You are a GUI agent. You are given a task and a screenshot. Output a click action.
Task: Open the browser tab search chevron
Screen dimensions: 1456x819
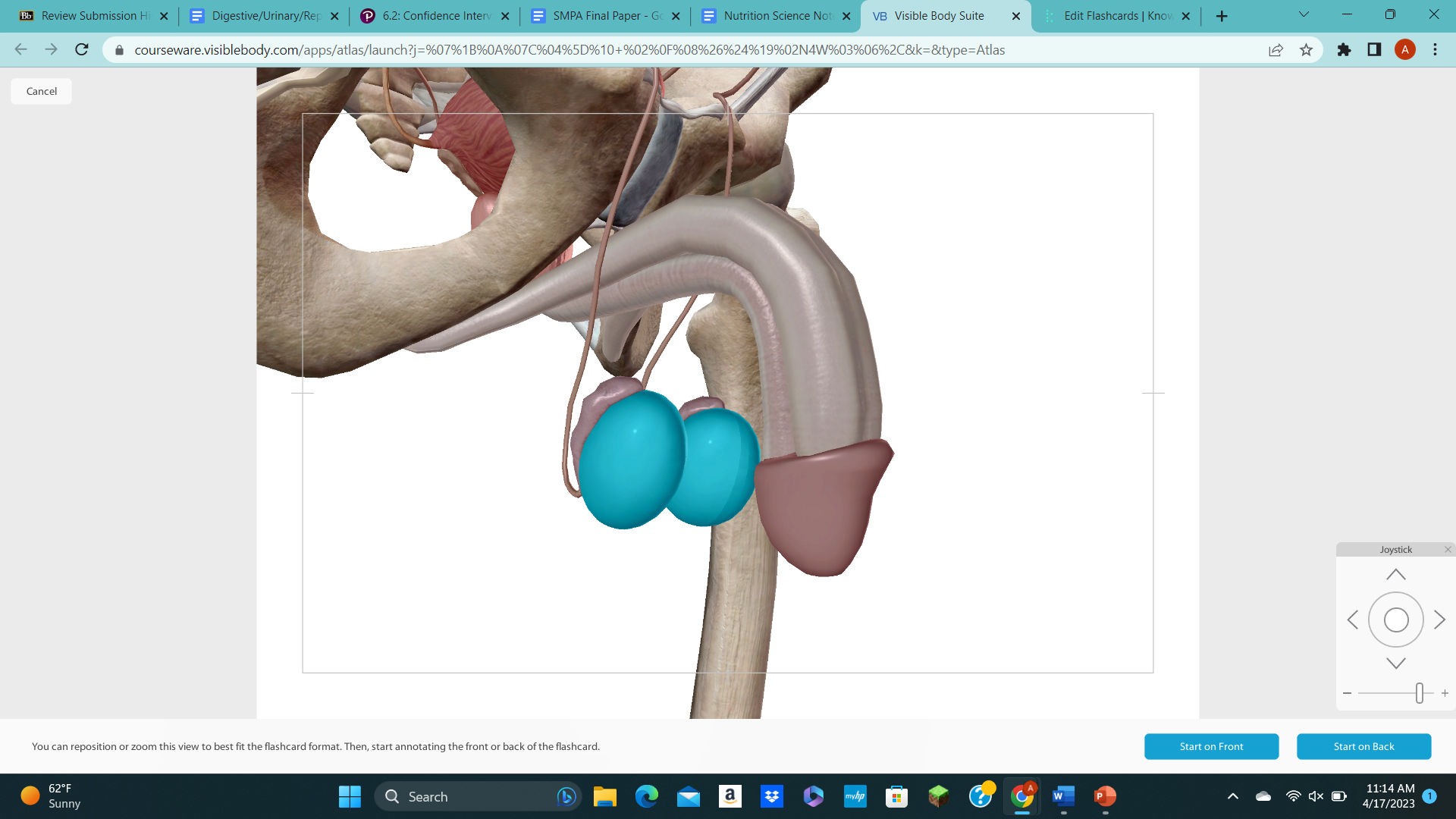(1303, 14)
